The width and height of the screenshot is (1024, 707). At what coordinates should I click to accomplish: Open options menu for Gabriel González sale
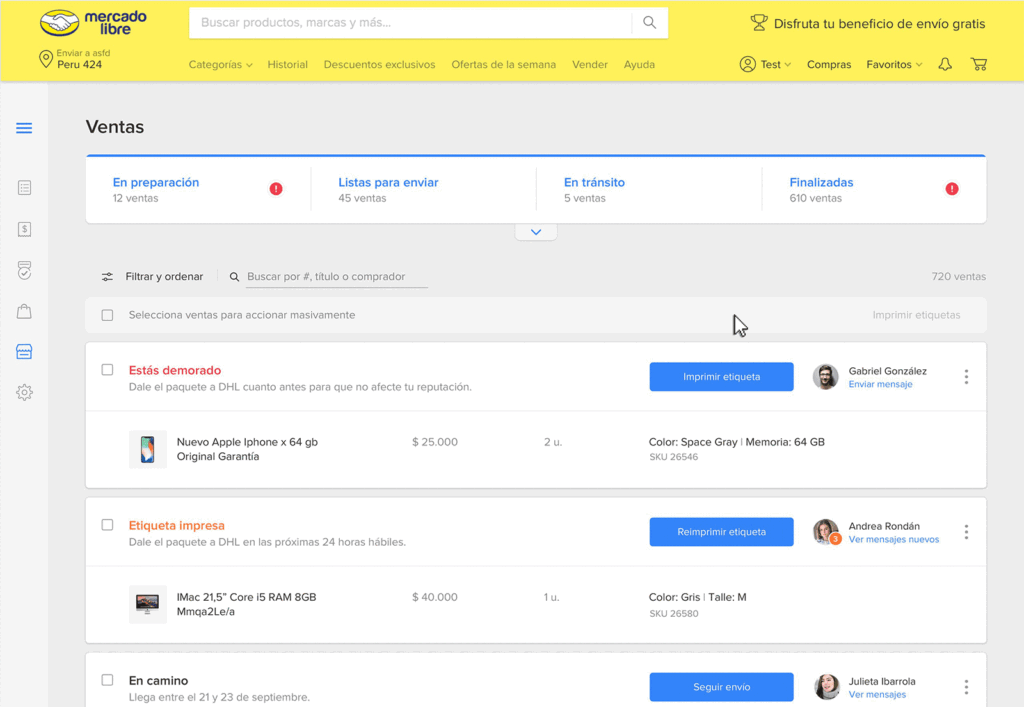tap(966, 377)
